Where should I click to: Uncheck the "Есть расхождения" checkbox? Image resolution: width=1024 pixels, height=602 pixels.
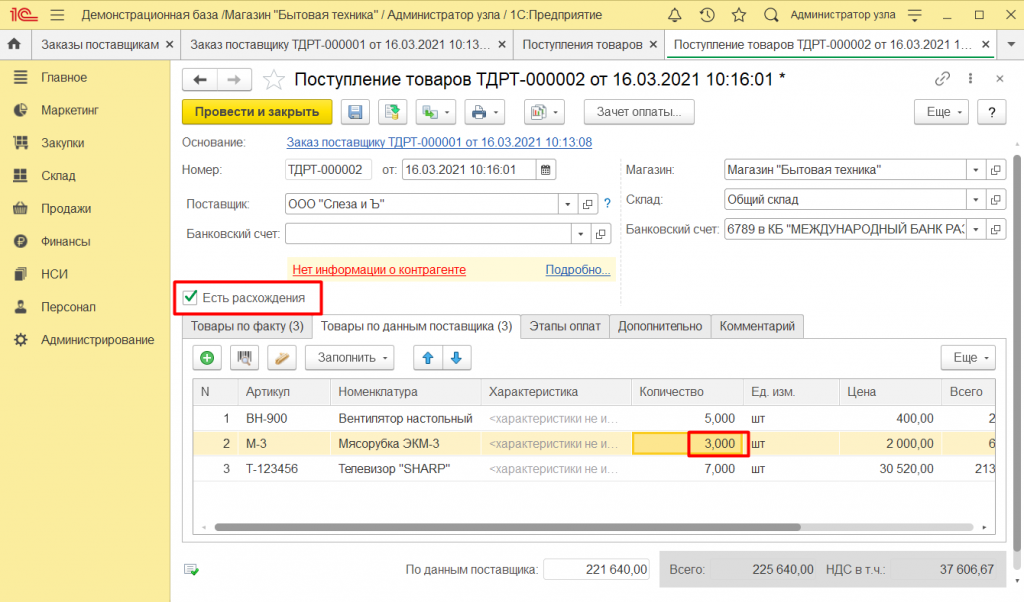(x=188, y=297)
